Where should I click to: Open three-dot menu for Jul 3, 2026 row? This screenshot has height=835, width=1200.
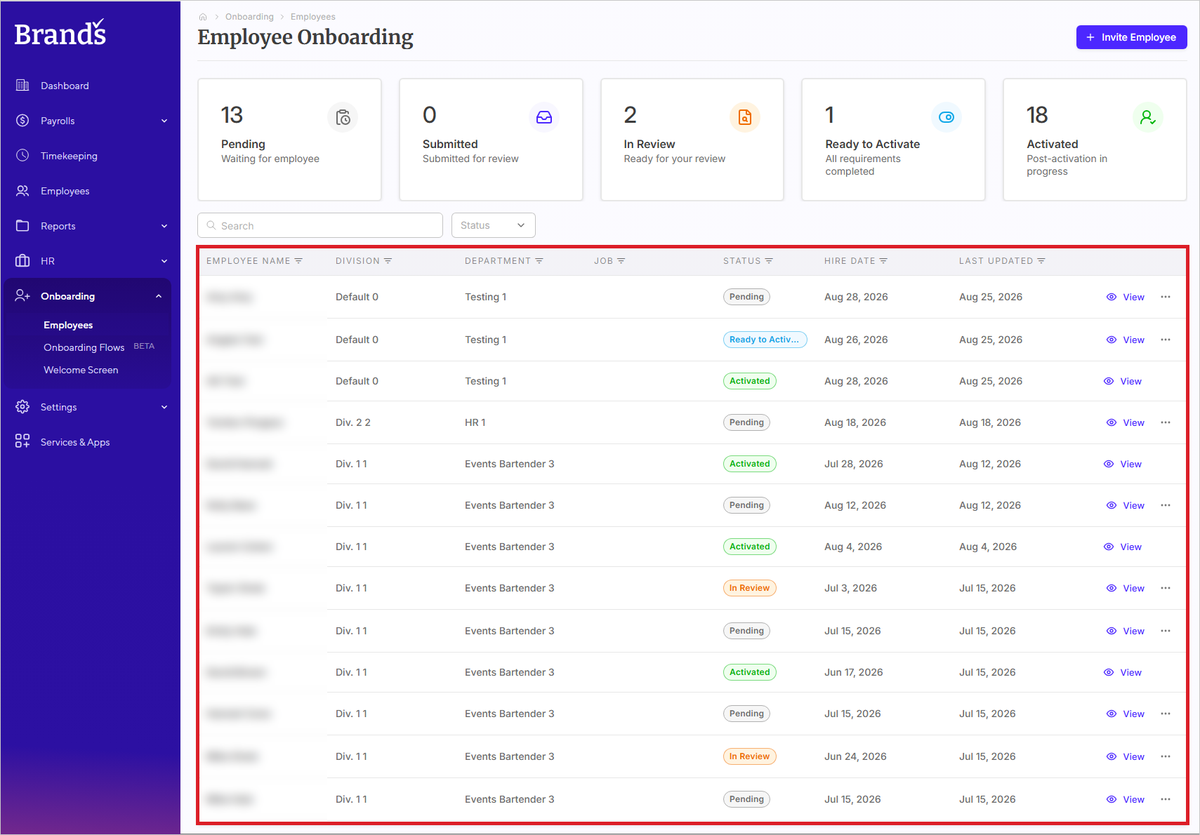tap(1165, 588)
